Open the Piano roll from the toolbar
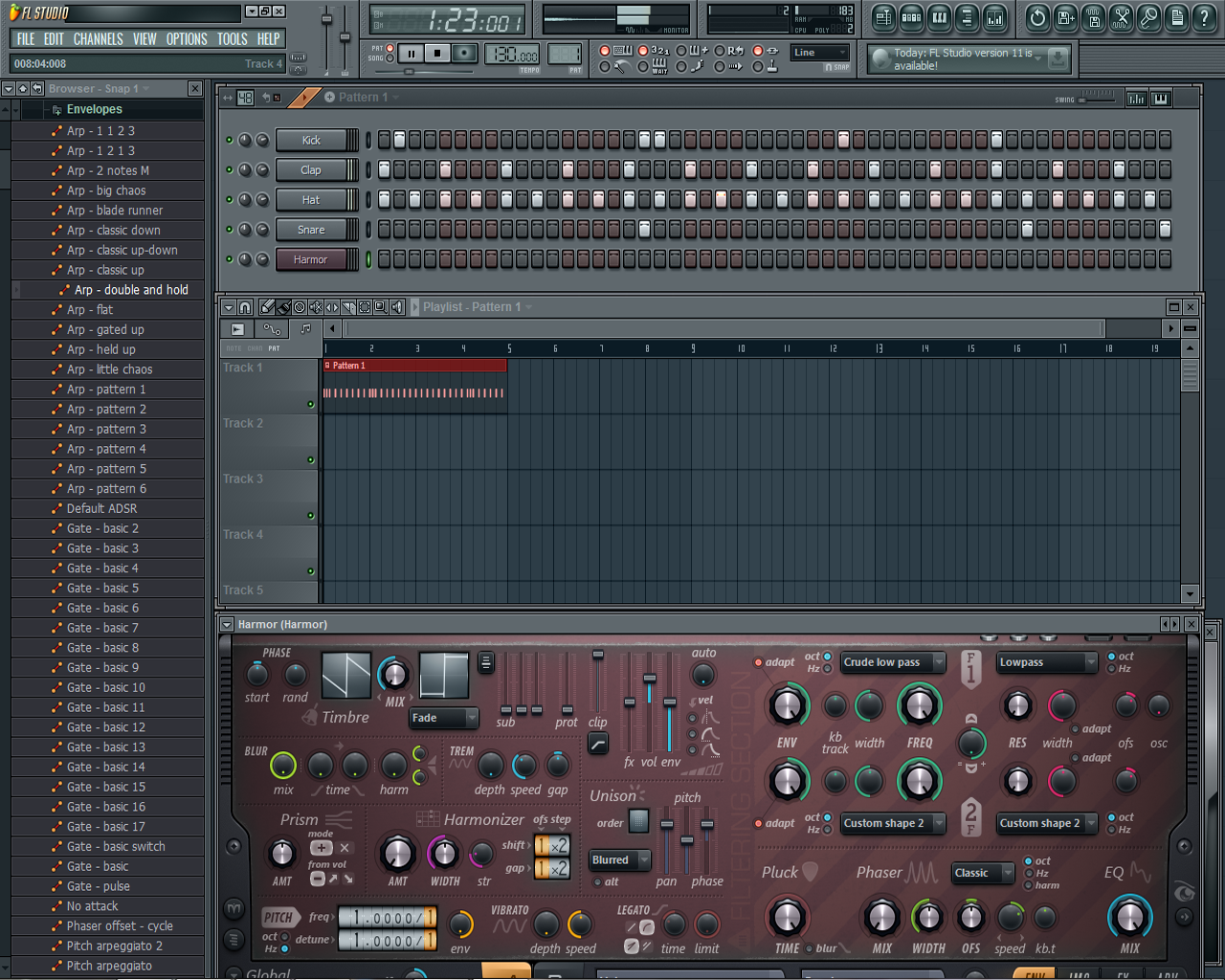Image resolution: width=1225 pixels, height=980 pixels. [941, 17]
